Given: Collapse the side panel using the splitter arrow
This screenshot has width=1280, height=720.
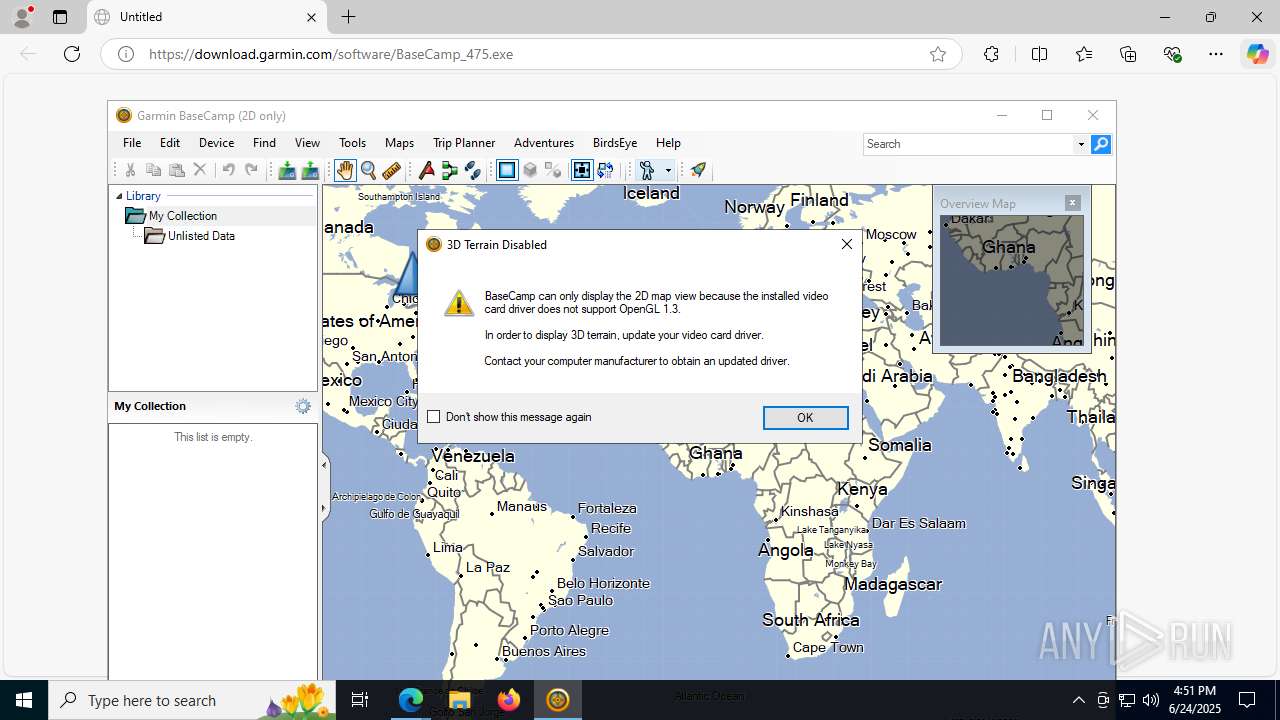Looking at the screenshot, I should pyautogui.click(x=323, y=465).
